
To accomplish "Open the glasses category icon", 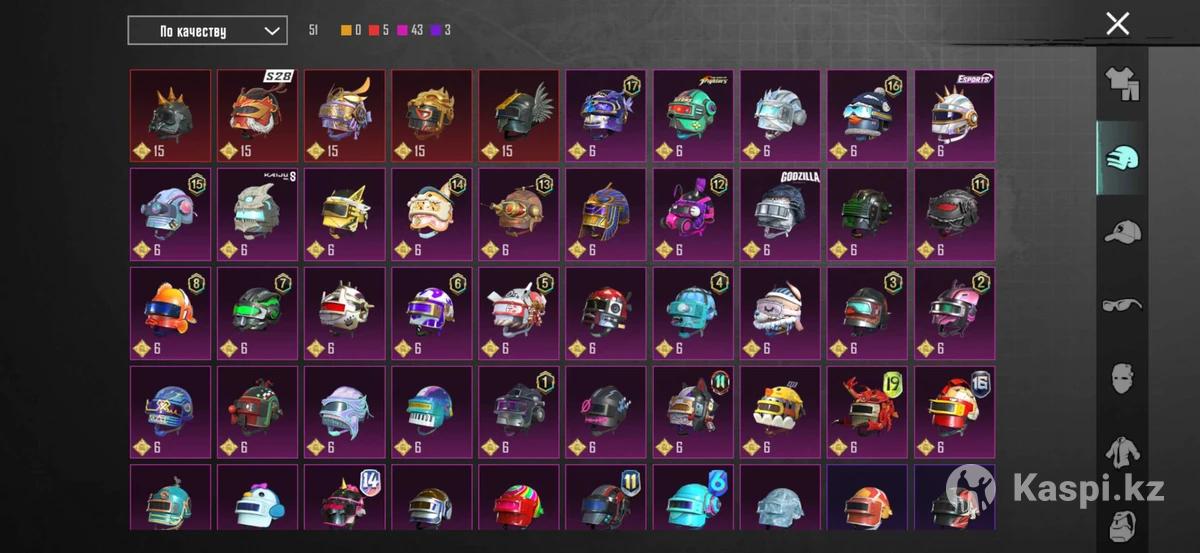I will coord(1122,305).
